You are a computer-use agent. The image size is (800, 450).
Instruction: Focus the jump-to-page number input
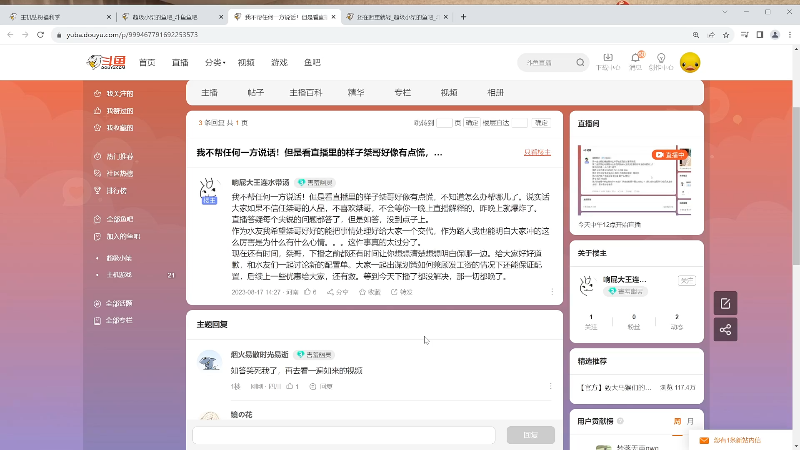(x=444, y=123)
